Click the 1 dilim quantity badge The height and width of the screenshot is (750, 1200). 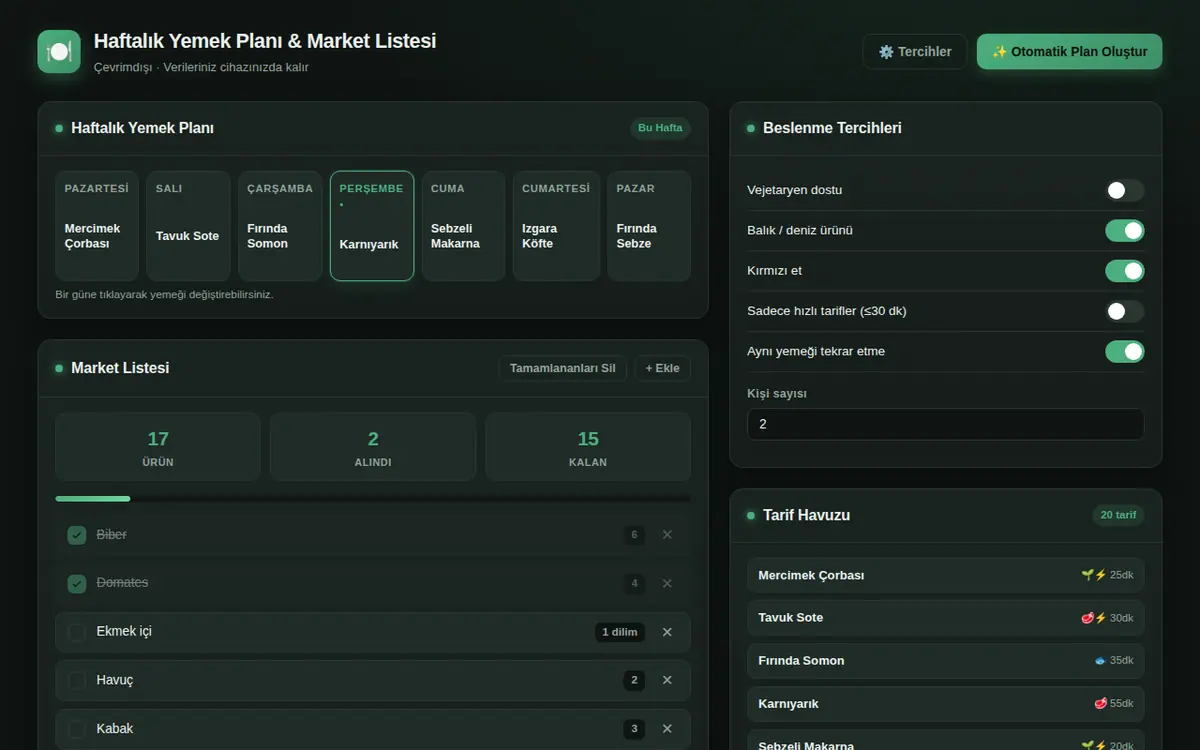[620, 632]
